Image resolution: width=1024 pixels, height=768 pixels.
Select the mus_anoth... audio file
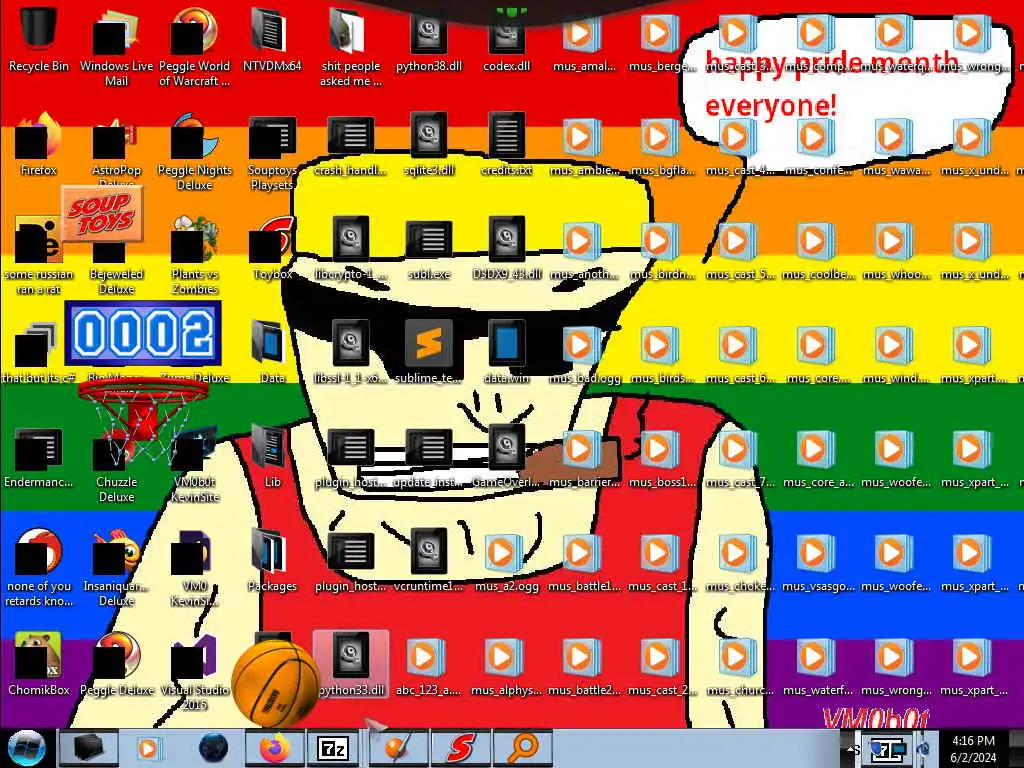click(x=584, y=248)
